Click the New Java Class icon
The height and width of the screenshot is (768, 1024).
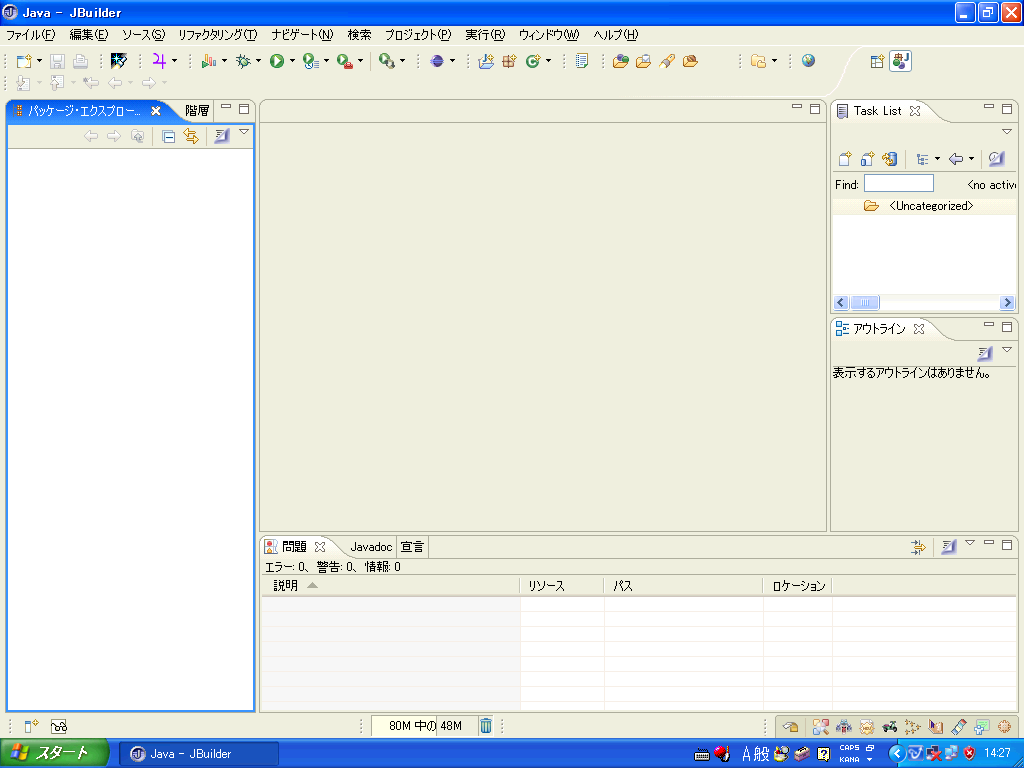pos(532,61)
